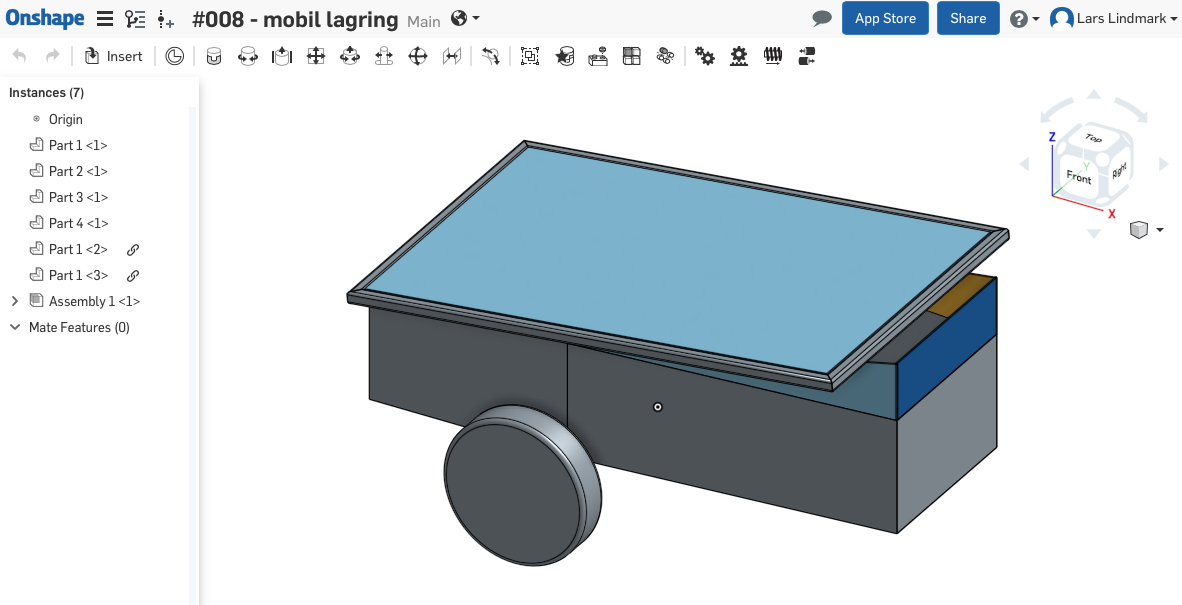Screen dimensions: 1182x605
Task: Choose the Planar mate tool
Action: point(316,57)
